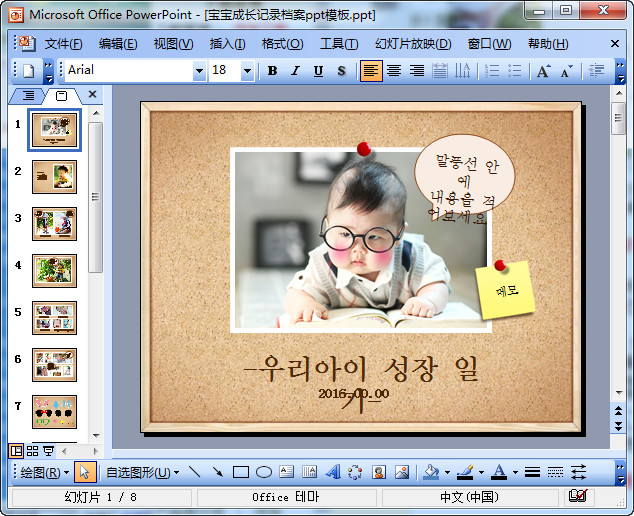Select slide 4 thumbnail
Viewport: 634px width, 516px height.
(54, 271)
